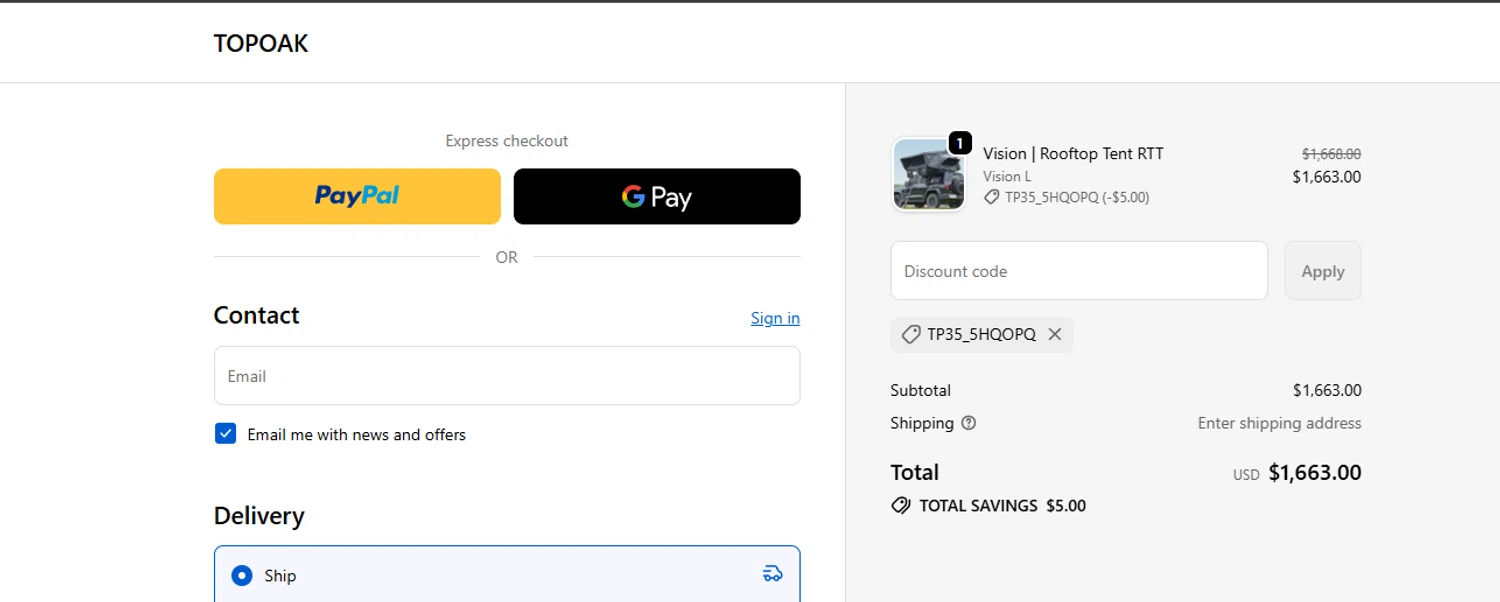1500x602 pixels.
Task: Go to the TOPOAK store home logo
Action: pyautogui.click(x=261, y=44)
